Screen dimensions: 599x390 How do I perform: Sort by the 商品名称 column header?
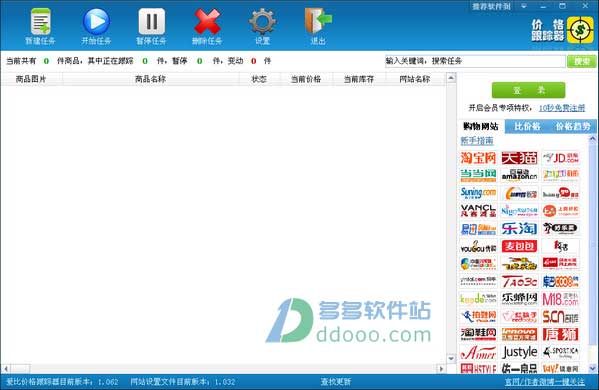click(151, 79)
